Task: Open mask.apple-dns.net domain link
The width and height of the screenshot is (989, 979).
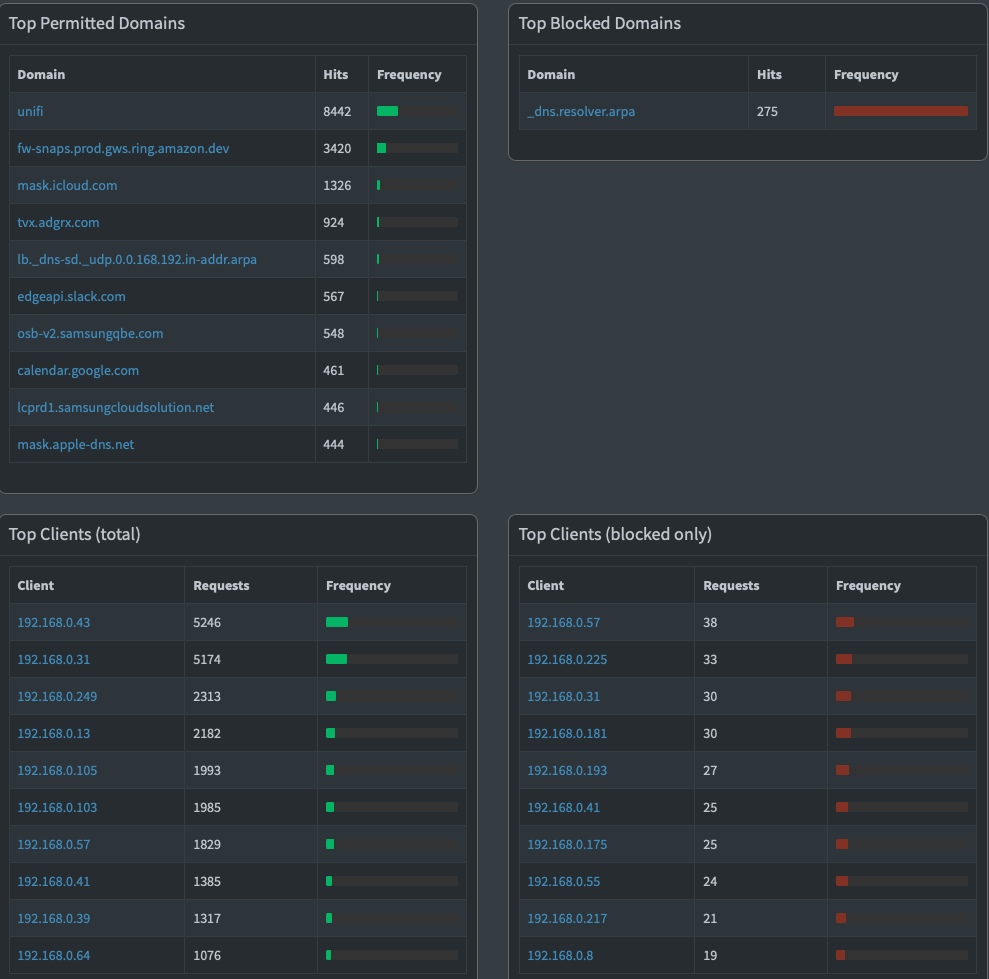Action: [75, 444]
